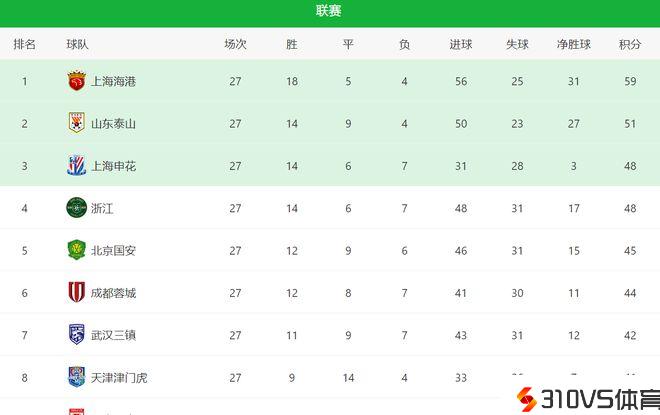Screen dimensions: 660x415
Task: Click the 进球 (Goals For) column header
Action: tap(461, 44)
